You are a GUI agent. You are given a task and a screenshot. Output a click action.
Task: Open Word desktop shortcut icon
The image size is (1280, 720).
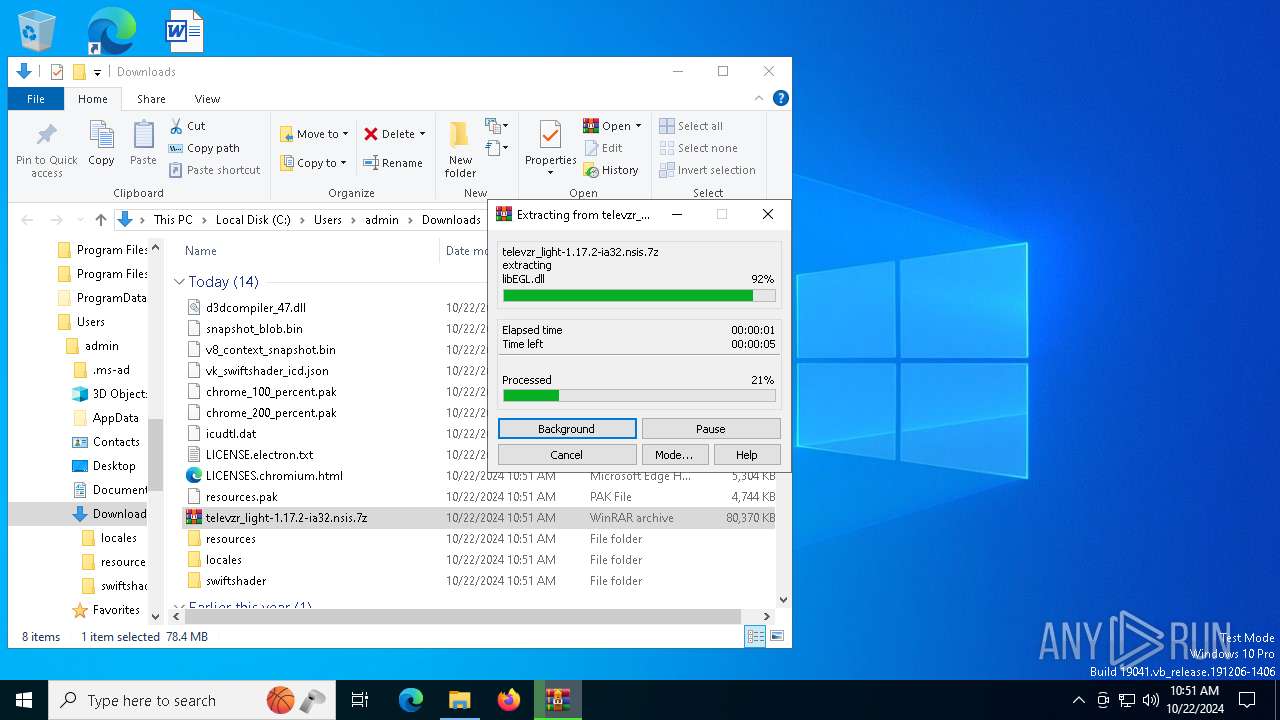pos(185,31)
